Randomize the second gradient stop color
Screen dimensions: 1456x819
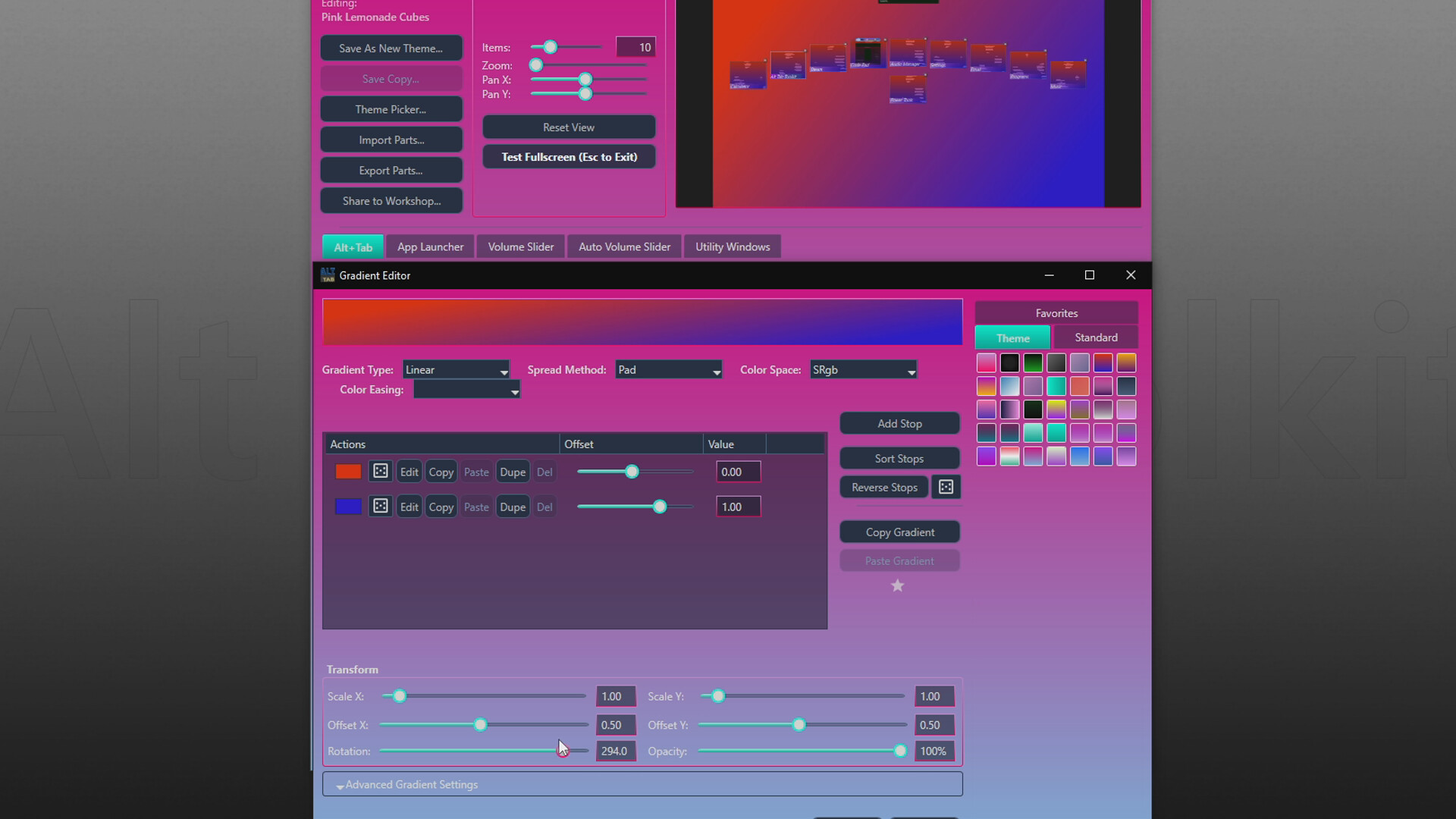click(x=380, y=506)
